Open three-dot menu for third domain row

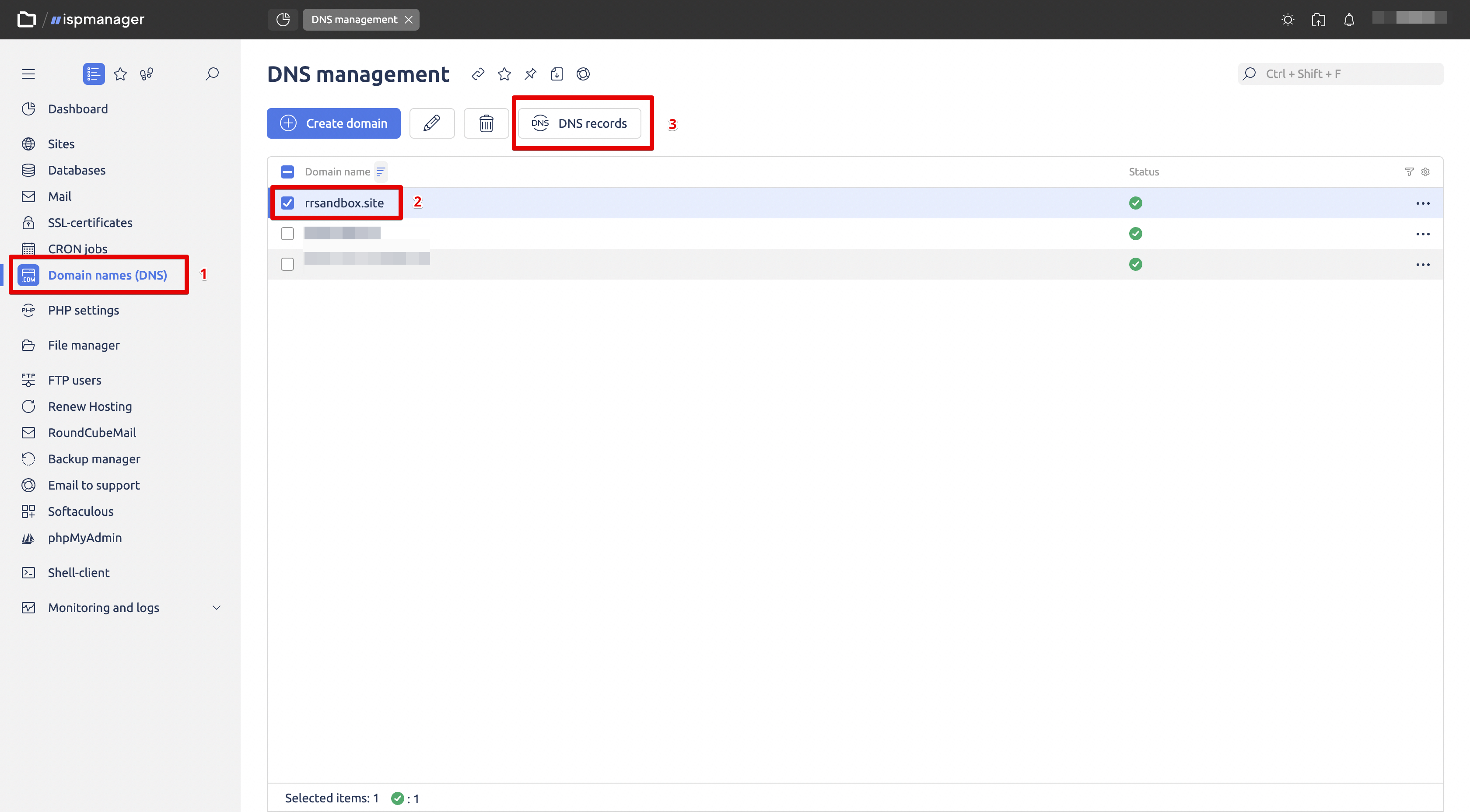click(1423, 265)
